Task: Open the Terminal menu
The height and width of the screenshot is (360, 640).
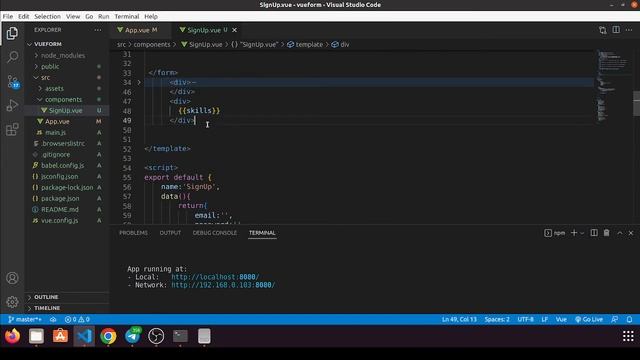Action: (127, 16)
